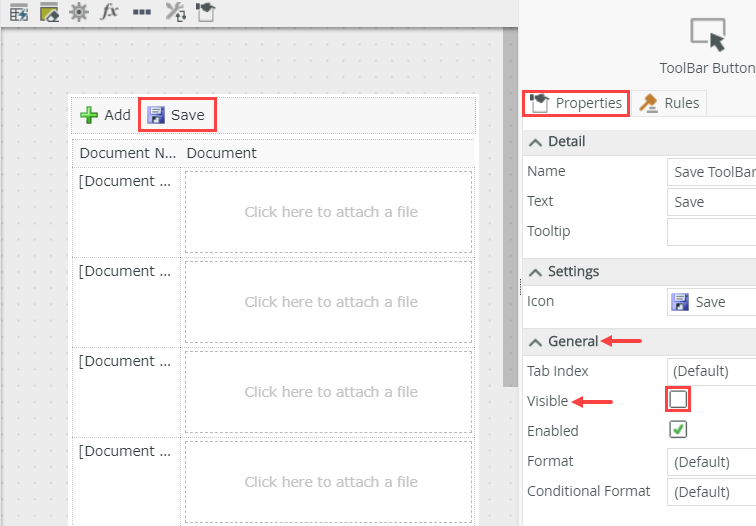Image resolution: width=756 pixels, height=526 pixels.
Task: Switch to the Rules tab
Action: click(669, 103)
